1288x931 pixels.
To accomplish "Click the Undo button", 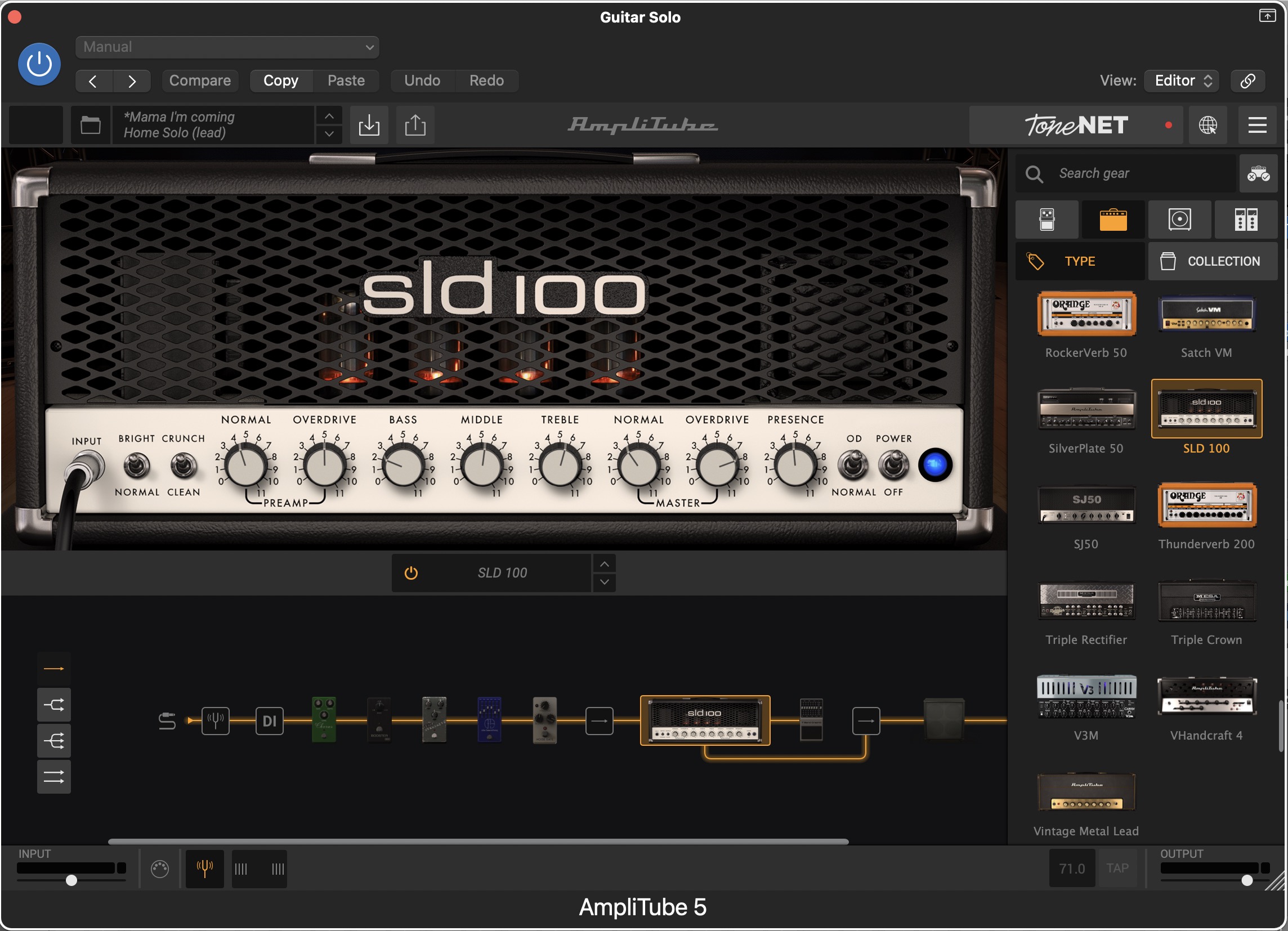I will [422, 80].
